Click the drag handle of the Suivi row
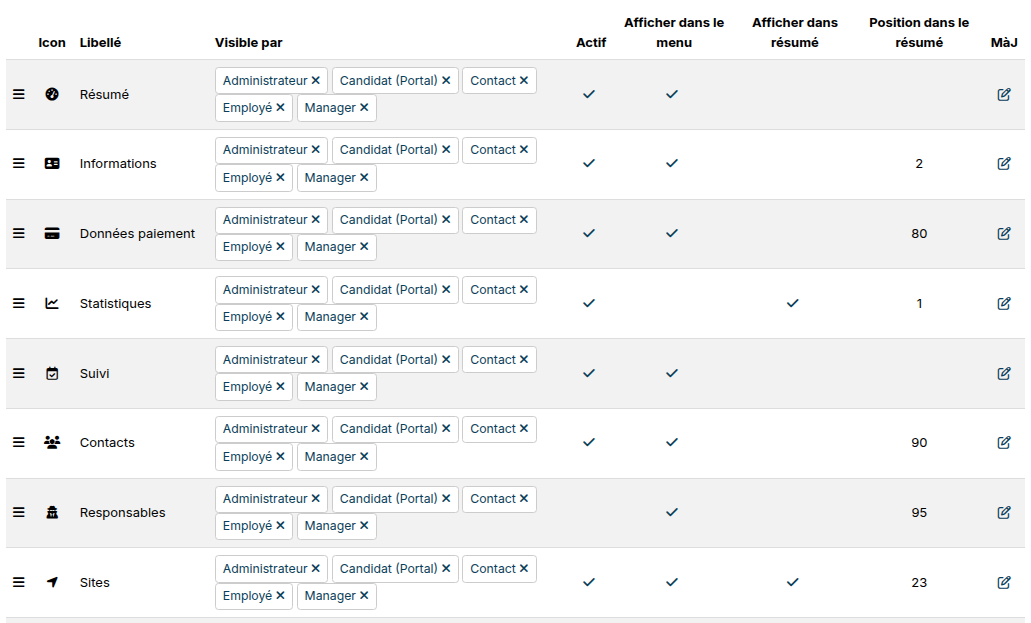This screenshot has width=1031, height=623. (19, 373)
